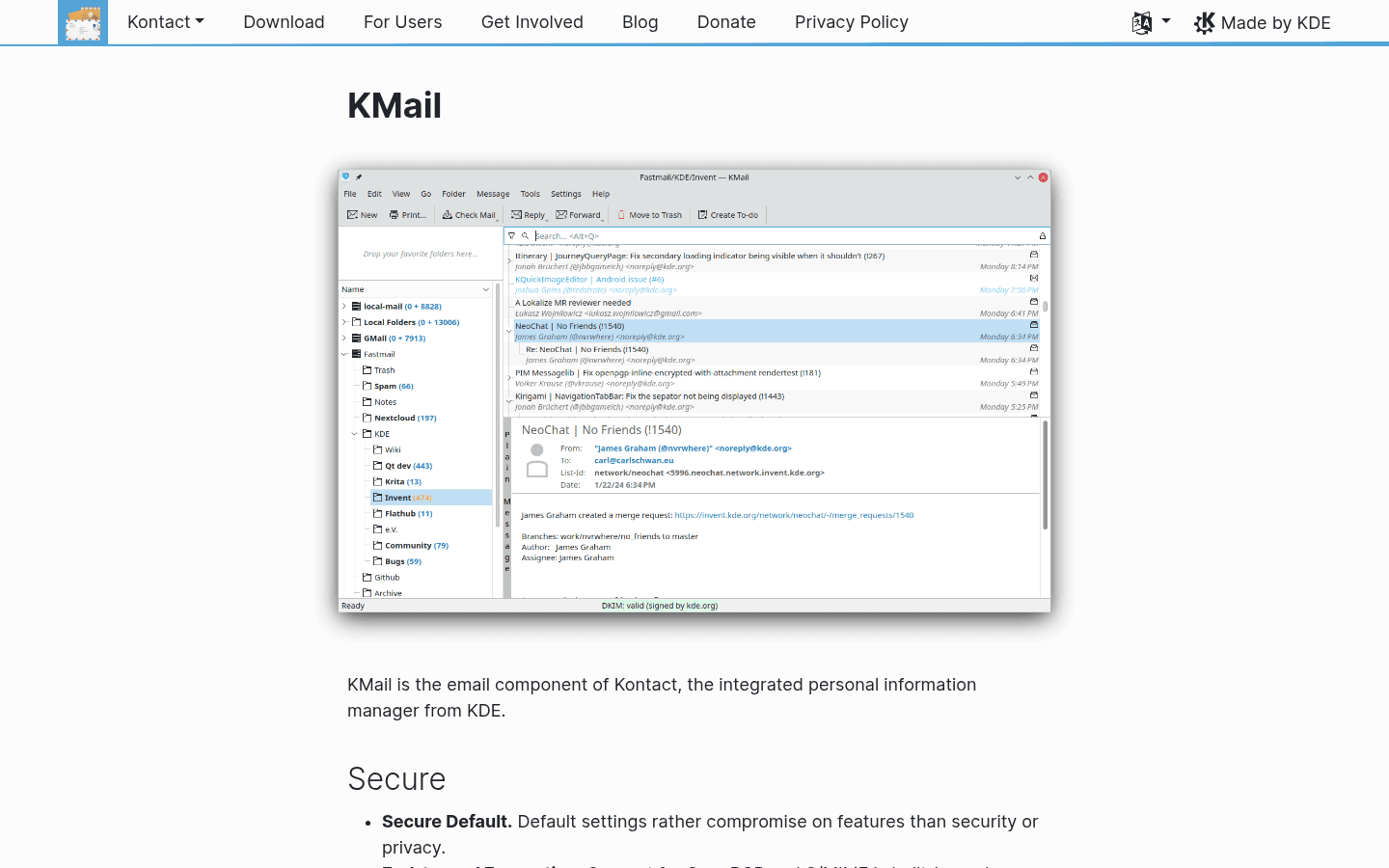This screenshot has height=868, width=1389.
Task: Open Go menu in KMail screenshot
Action: coord(426,194)
